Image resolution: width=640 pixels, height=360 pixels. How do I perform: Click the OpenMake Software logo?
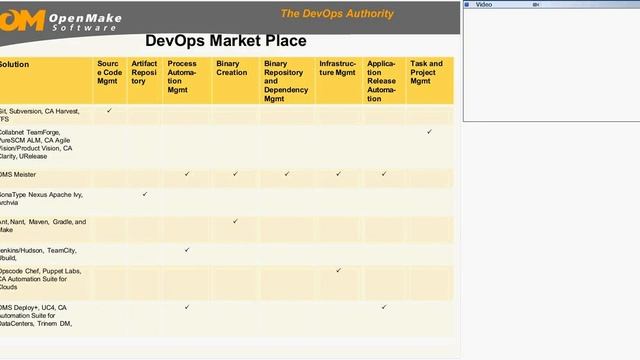click(x=61, y=20)
